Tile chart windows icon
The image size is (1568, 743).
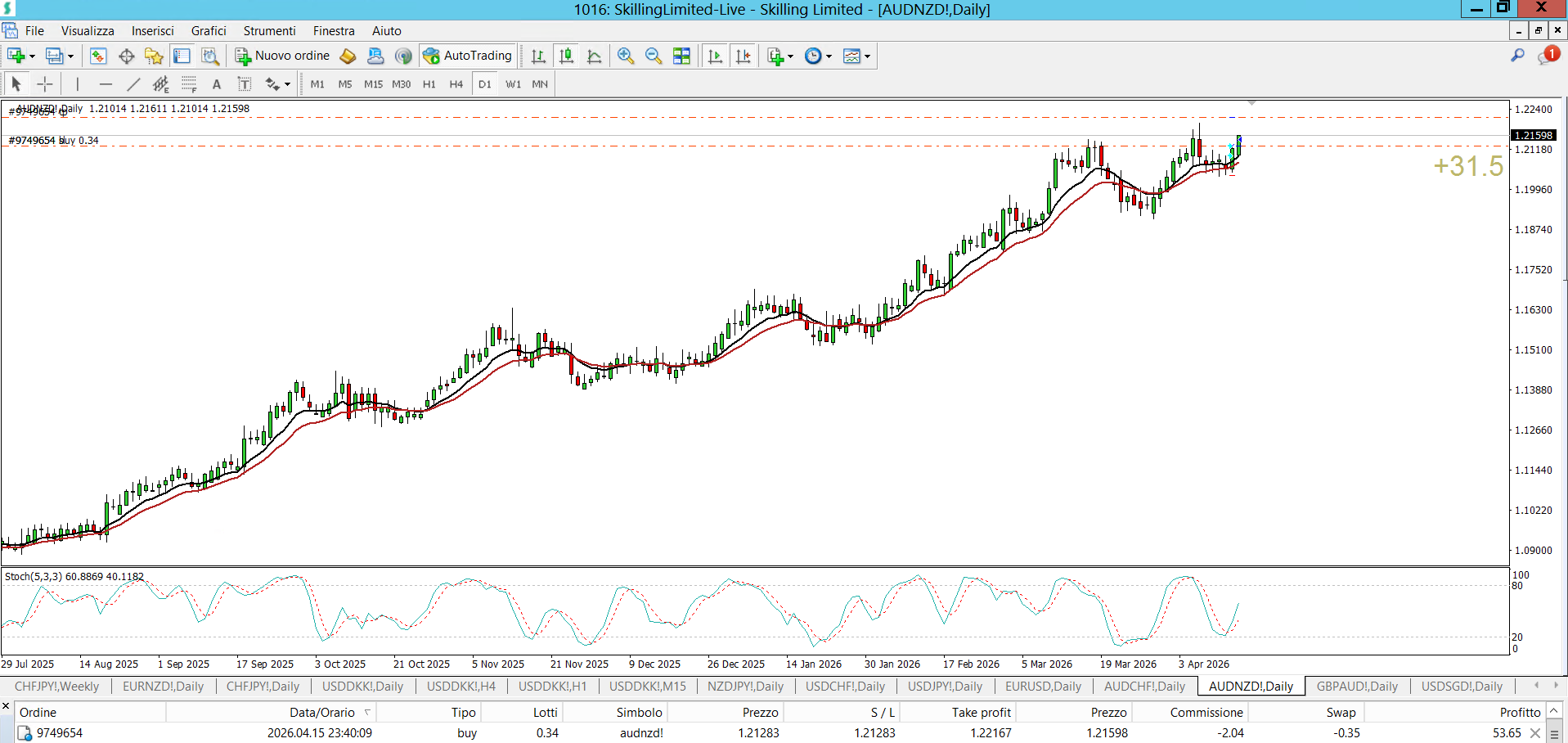[681, 56]
